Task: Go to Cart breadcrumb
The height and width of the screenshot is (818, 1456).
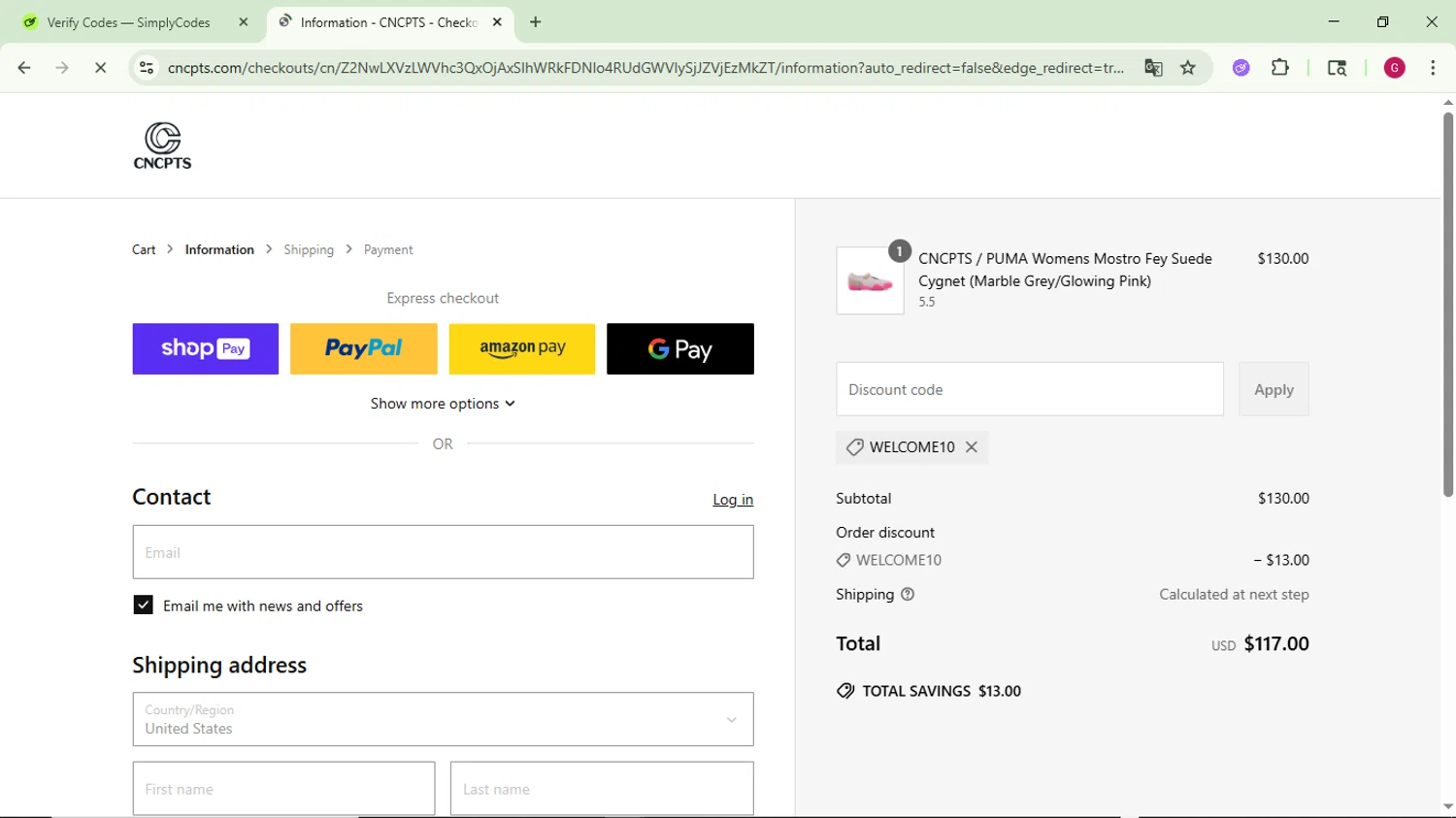Action: (144, 249)
